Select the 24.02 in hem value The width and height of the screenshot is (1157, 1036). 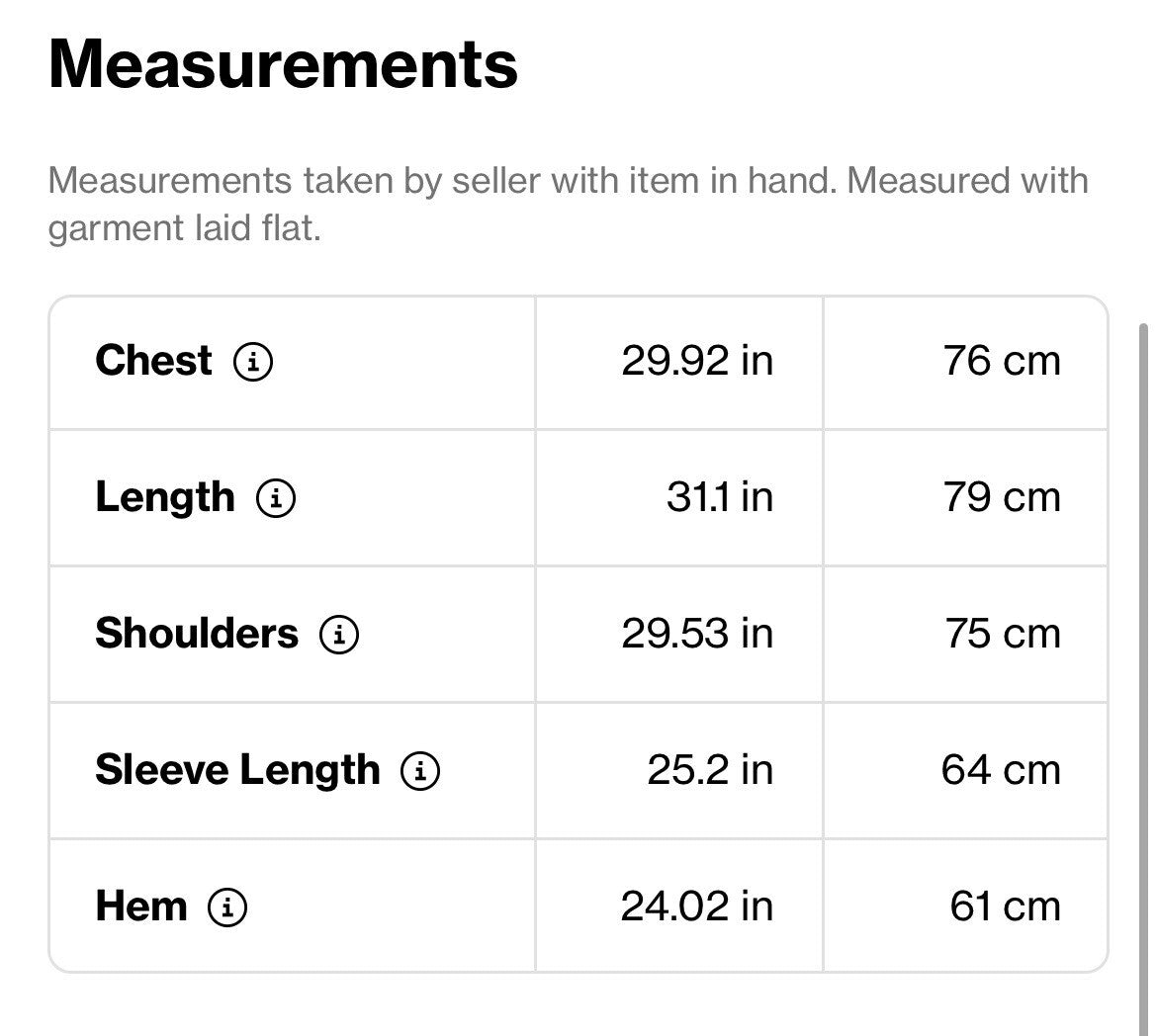(x=697, y=906)
